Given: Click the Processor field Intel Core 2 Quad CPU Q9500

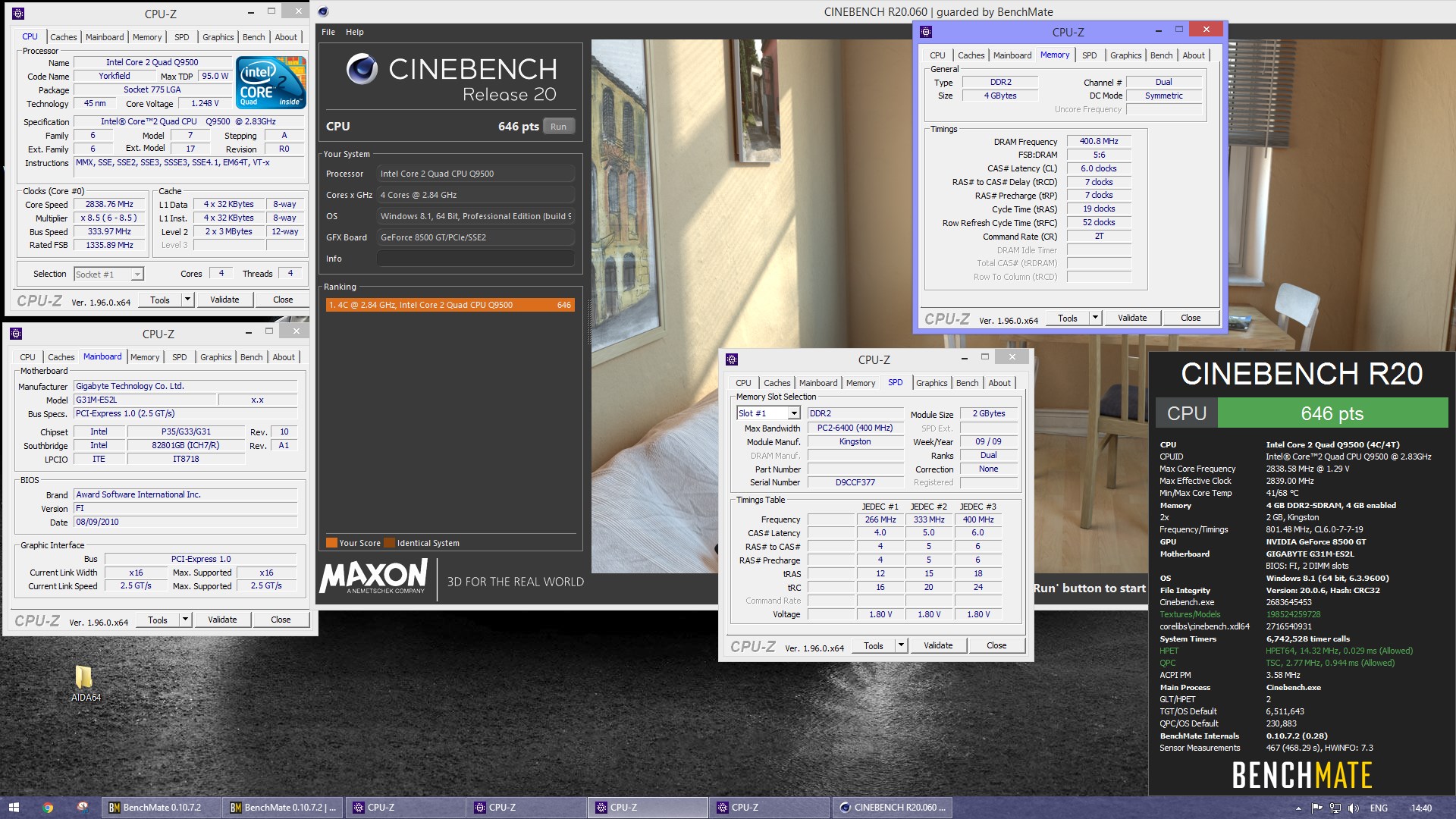Looking at the screenshot, I should pyautogui.click(x=475, y=174).
